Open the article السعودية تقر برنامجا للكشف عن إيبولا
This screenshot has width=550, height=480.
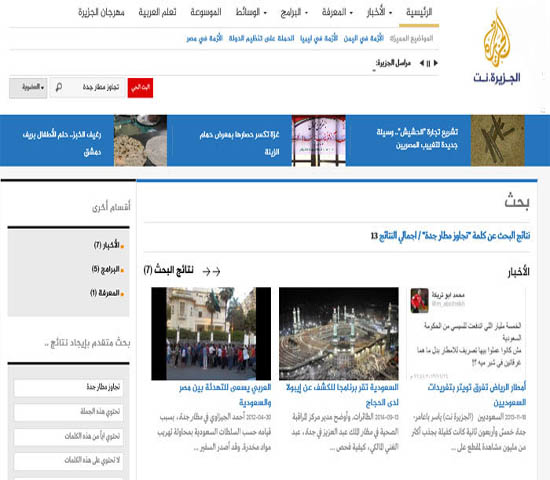click(x=342, y=395)
